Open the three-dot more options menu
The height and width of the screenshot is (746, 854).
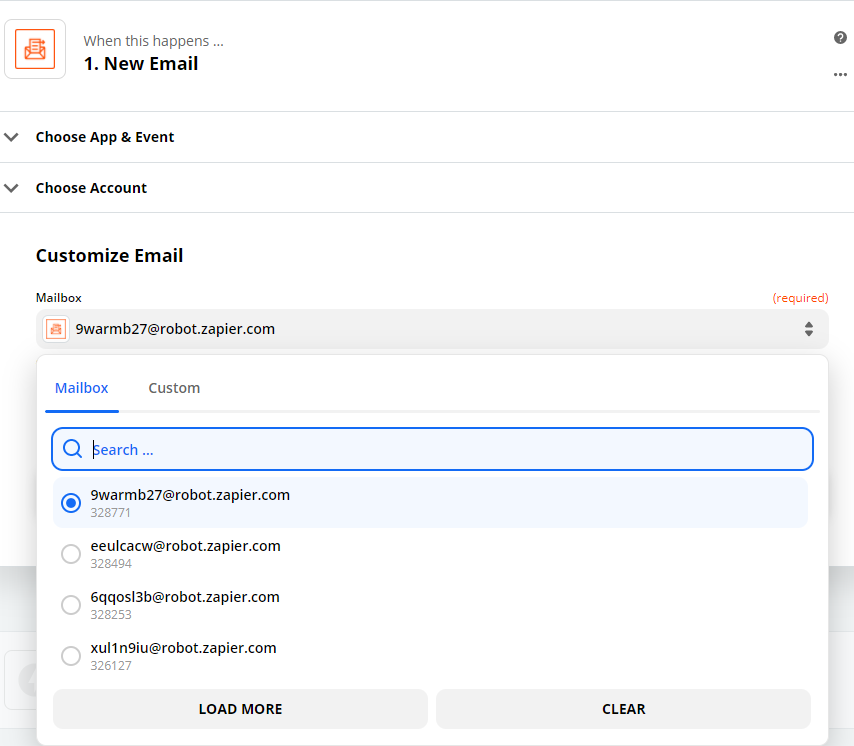tap(840, 75)
